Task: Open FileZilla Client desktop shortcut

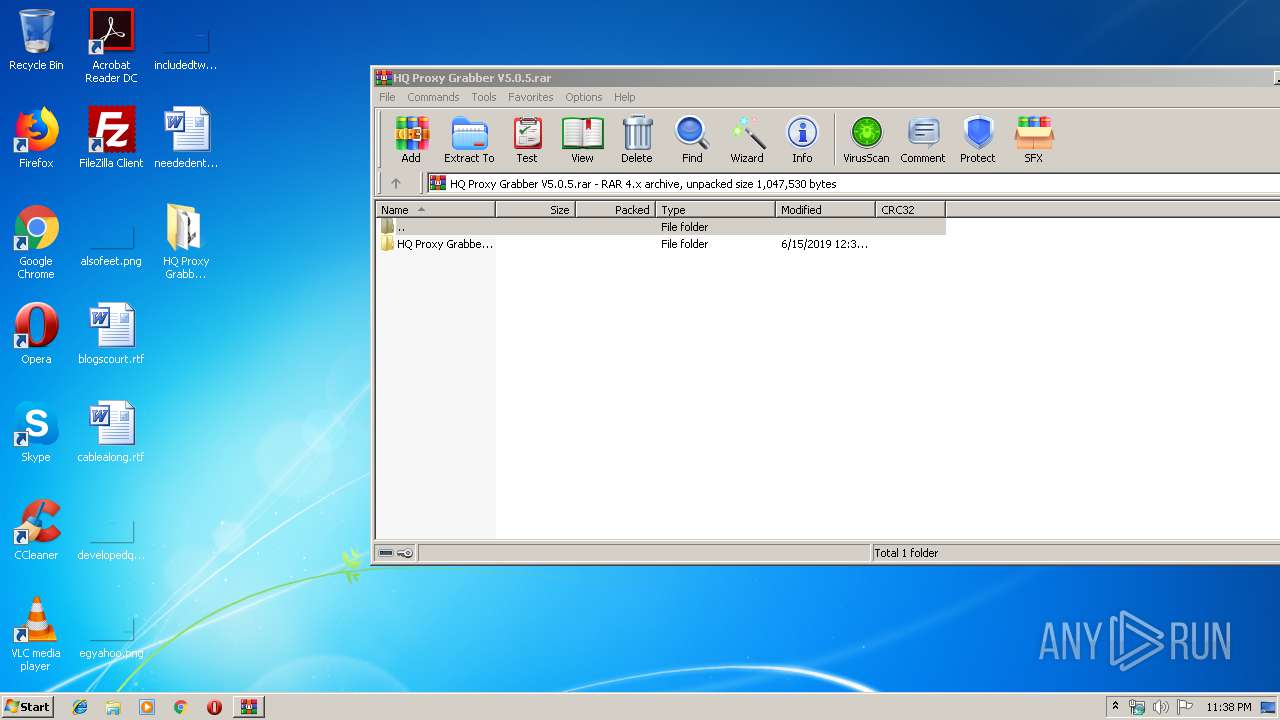Action: click(x=111, y=138)
